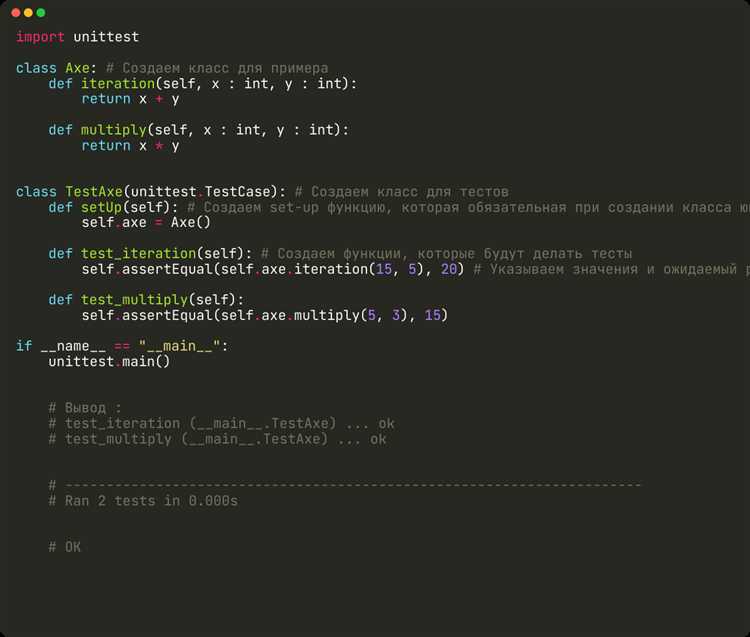Click the 'test_multiply (__main__.TestAxe) ... ok' comment
The height and width of the screenshot is (637, 750).
tap(218, 439)
